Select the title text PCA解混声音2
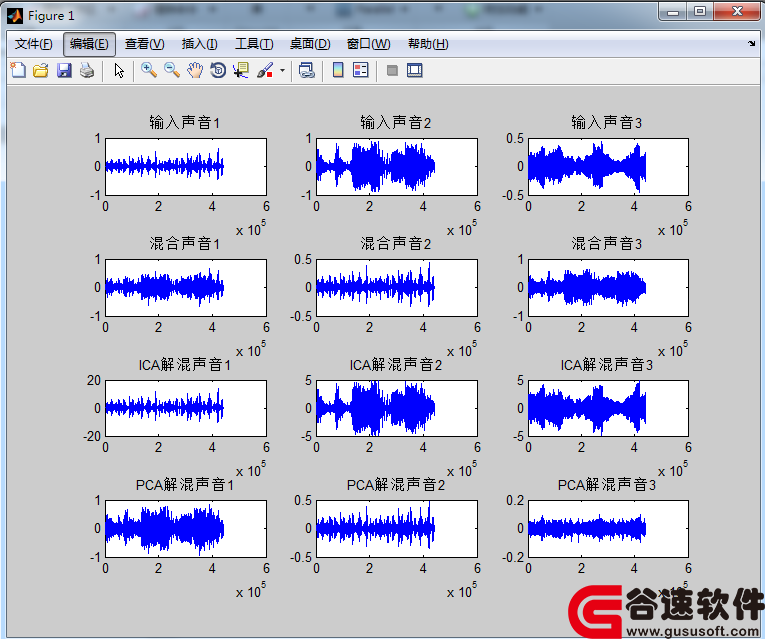The width and height of the screenshot is (765, 639). coord(396,485)
